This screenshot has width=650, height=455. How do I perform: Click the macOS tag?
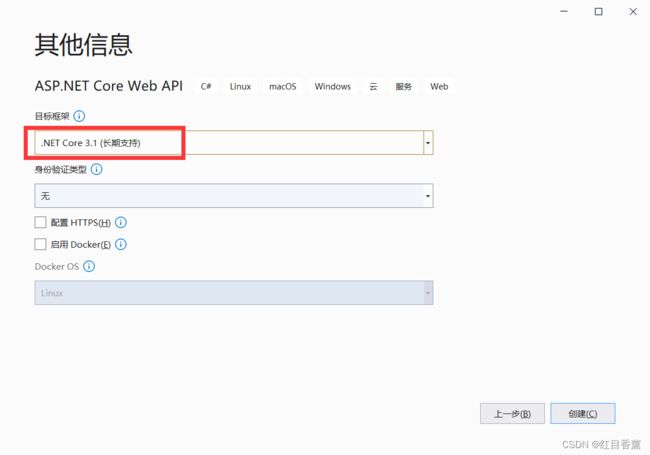click(283, 87)
